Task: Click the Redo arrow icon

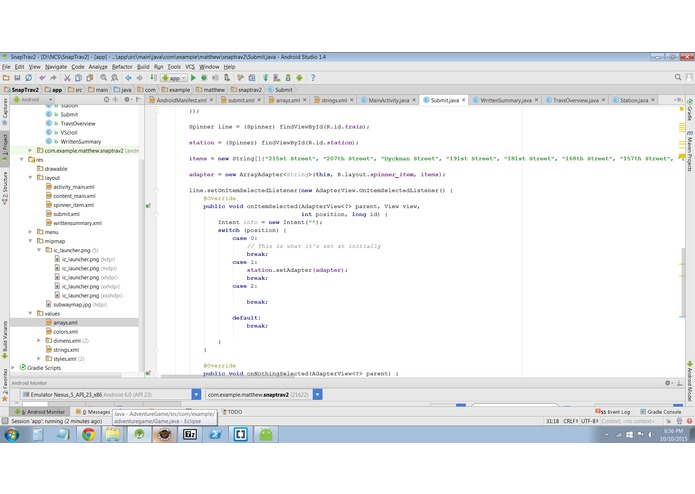Action: tap(54, 78)
